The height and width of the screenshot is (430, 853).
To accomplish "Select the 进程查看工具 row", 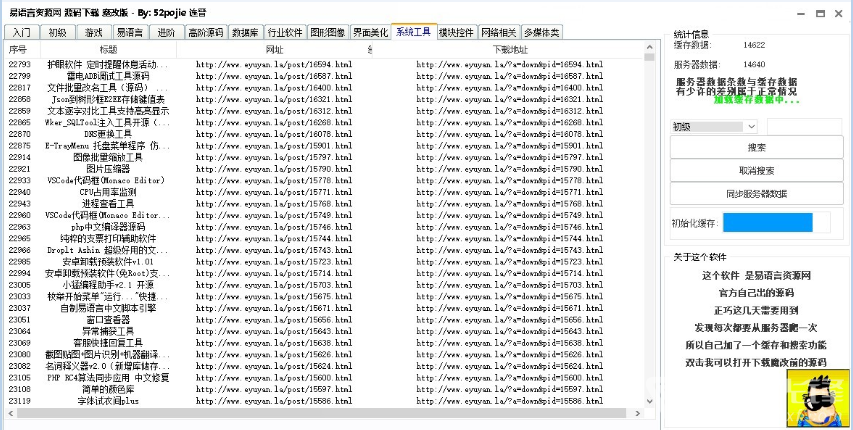I will coord(324,204).
